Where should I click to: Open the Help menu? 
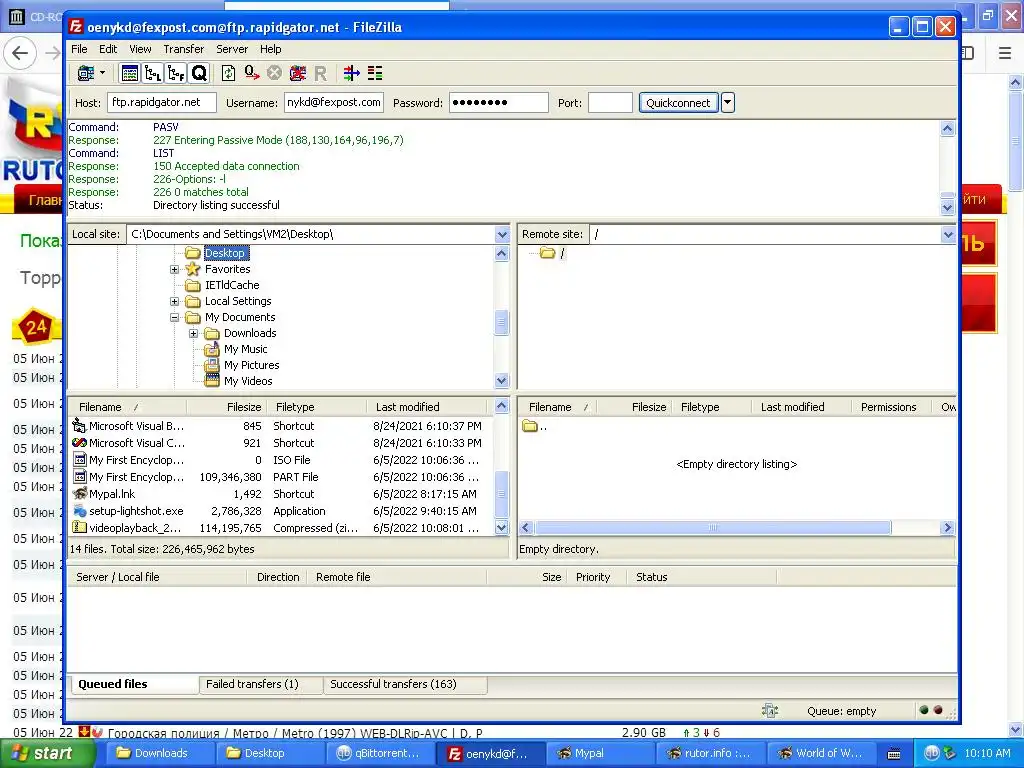pos(270,49)
